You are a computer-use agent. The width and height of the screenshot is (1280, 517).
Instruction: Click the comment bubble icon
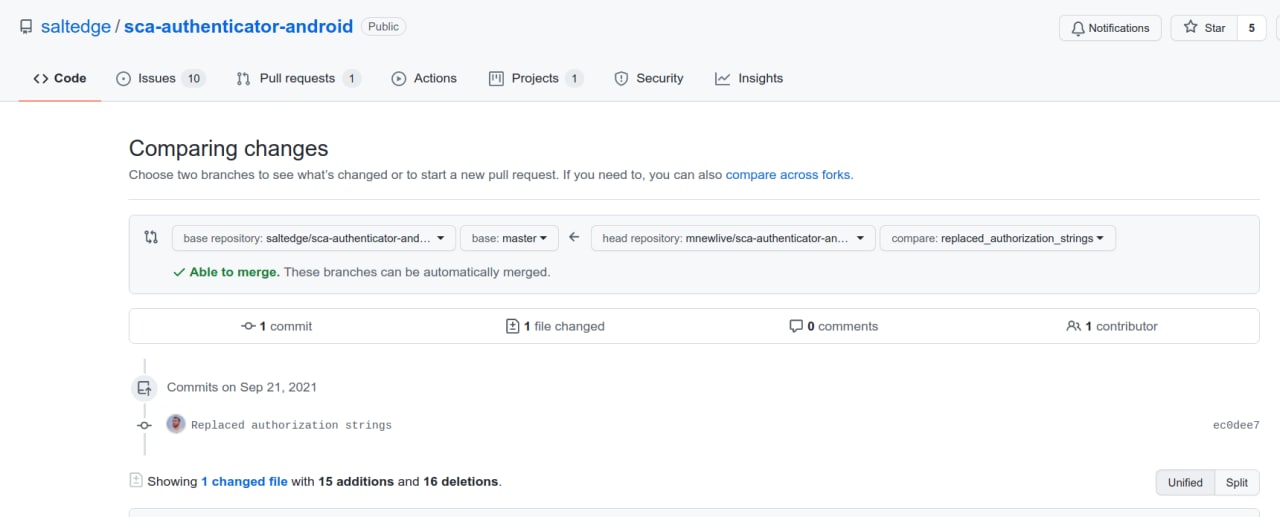point(796,326)
